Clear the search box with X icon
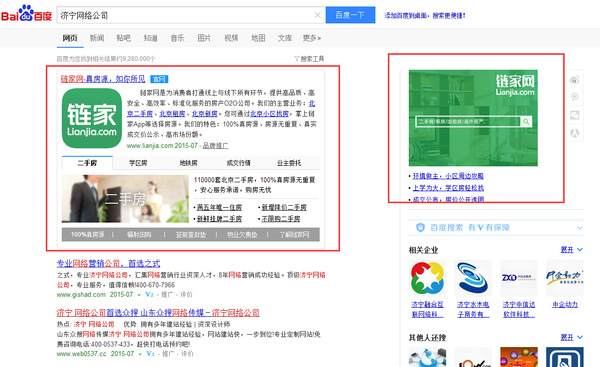 pyautogui.click(x=317, y=15)
